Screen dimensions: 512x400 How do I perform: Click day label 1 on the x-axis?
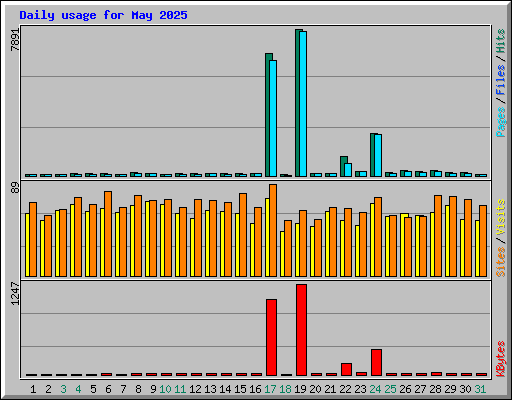coord(33,389)
